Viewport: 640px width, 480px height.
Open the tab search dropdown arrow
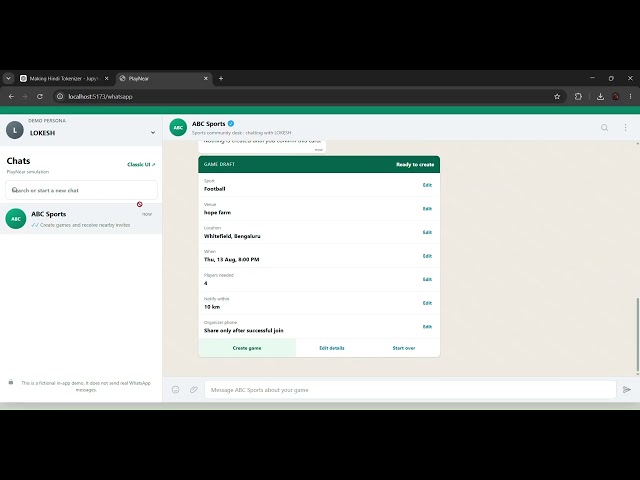8,78
